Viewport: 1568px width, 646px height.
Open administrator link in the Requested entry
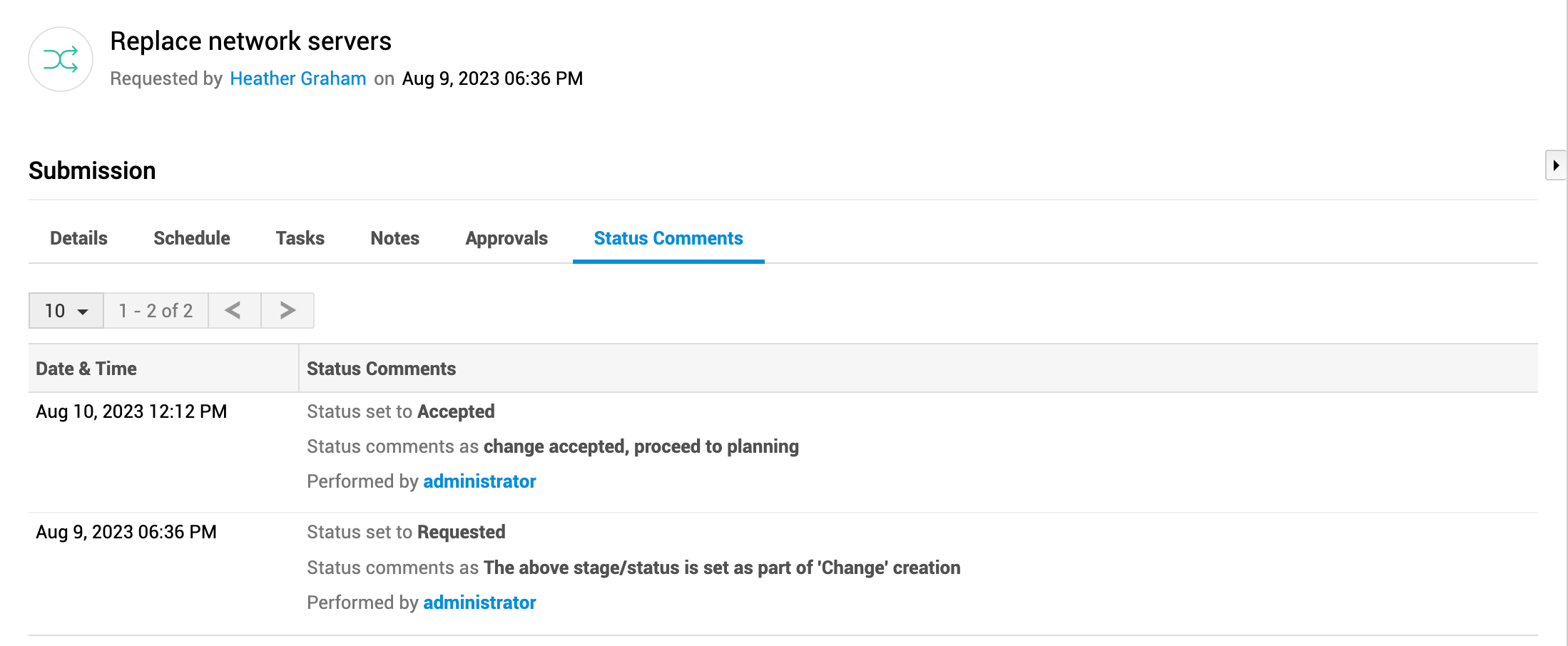pyautogui.click(x=479, y=603)
